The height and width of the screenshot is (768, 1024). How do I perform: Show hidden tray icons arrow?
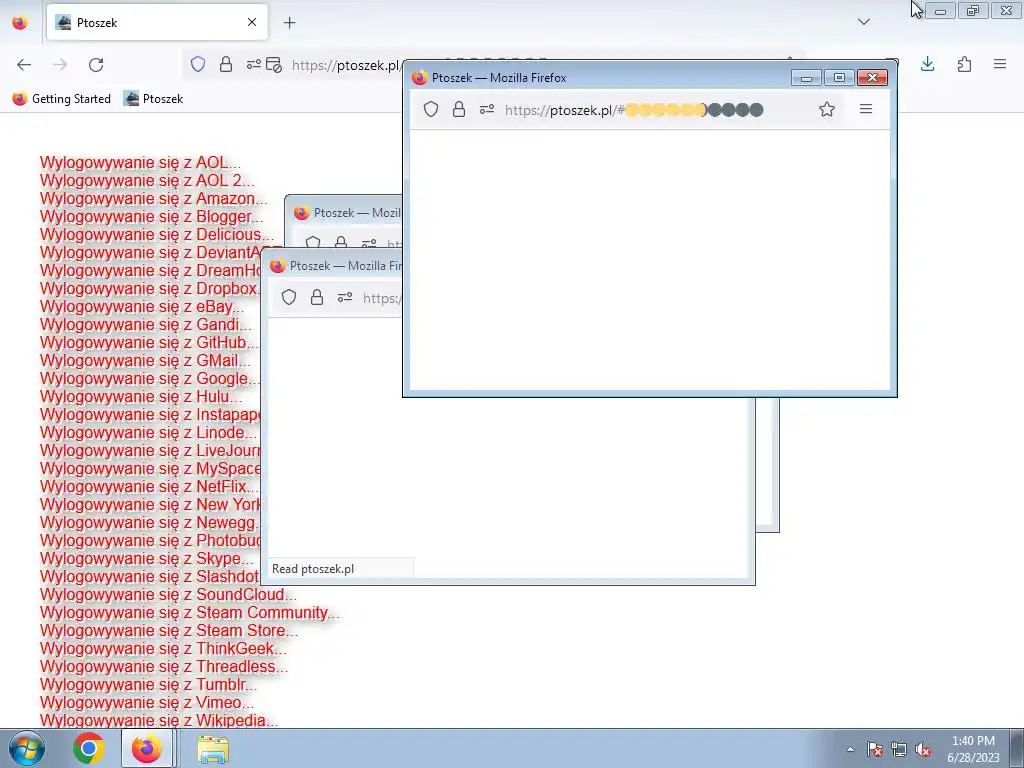[850, 749]
